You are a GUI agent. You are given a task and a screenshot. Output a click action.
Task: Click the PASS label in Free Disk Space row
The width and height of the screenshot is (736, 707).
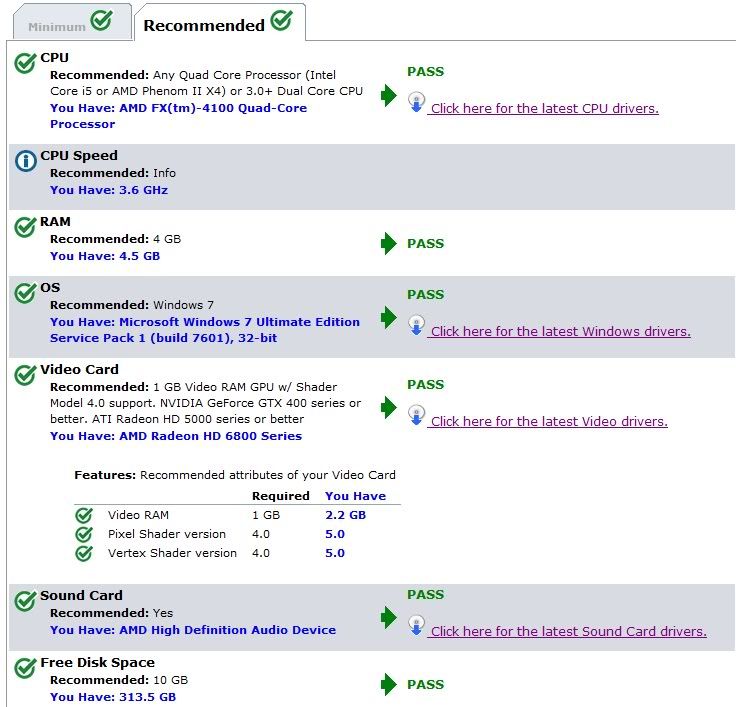click(425, 685)
